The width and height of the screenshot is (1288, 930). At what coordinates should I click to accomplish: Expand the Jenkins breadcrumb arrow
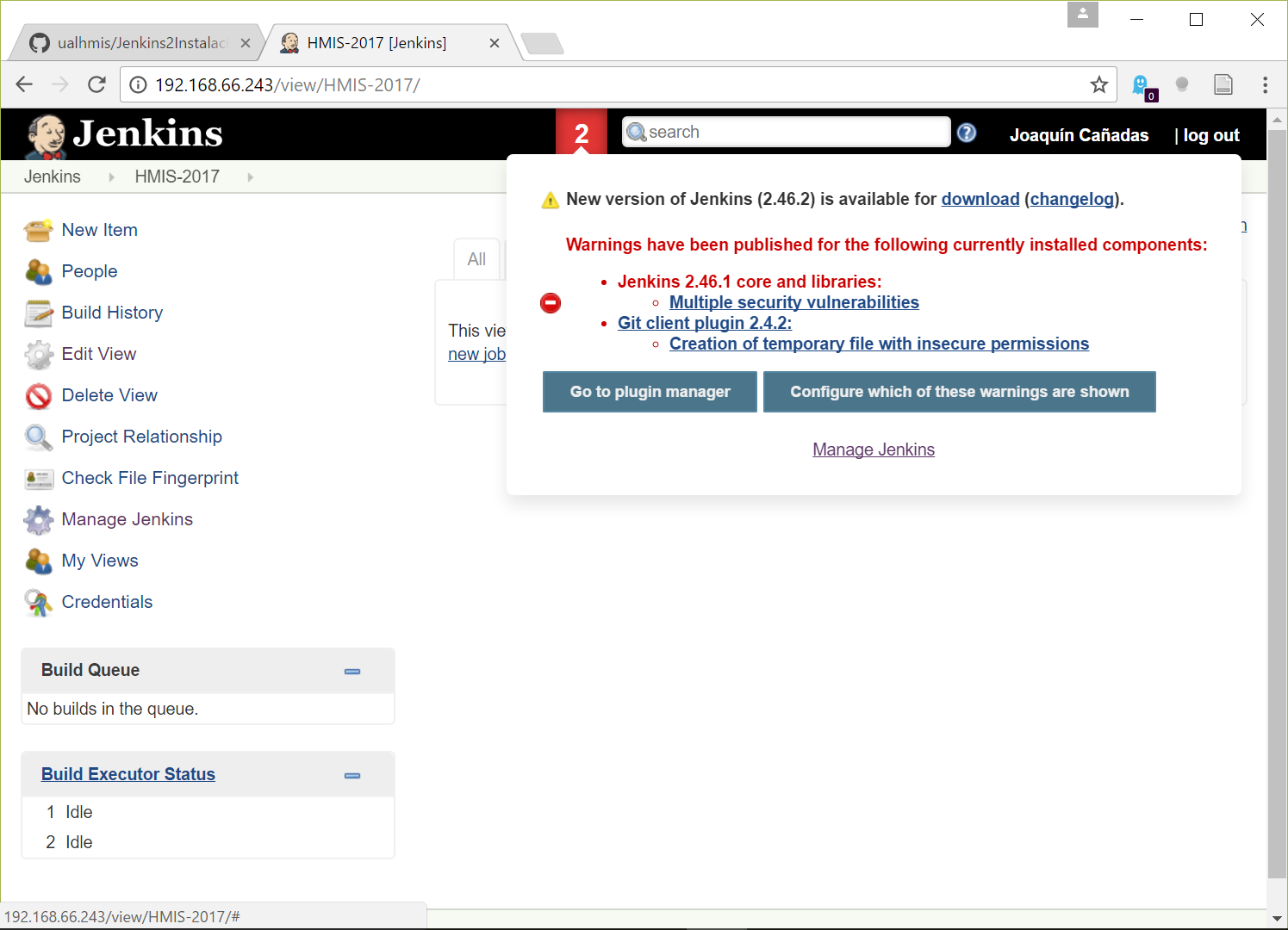111,177
